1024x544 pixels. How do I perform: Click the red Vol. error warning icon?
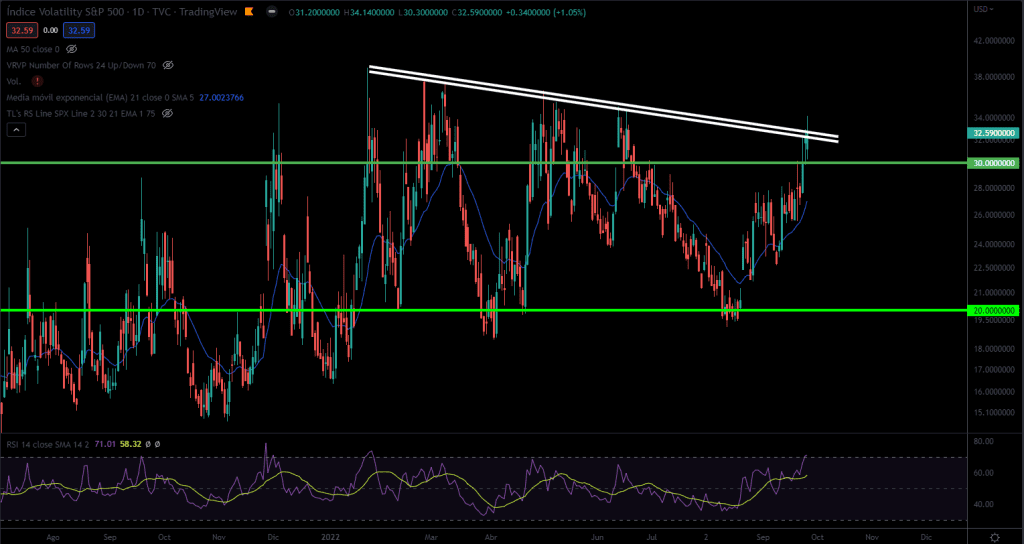(x=37, y=82)
